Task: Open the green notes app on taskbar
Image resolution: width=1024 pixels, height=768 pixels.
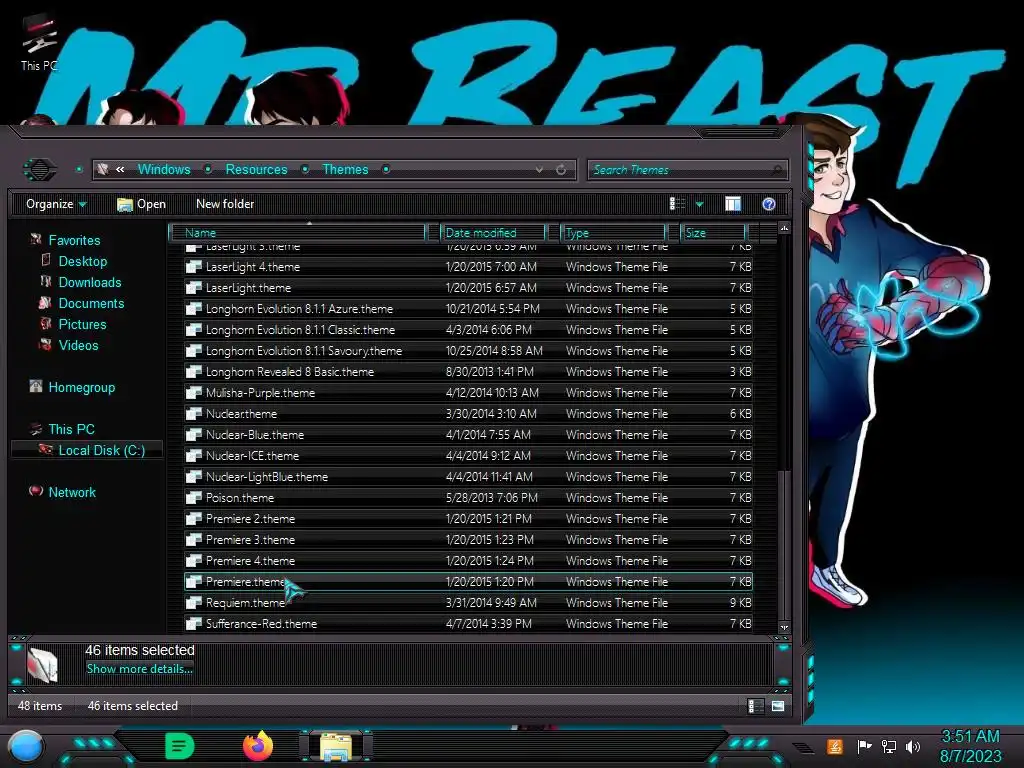Action: pyautogui.click(x=180, y=746)
